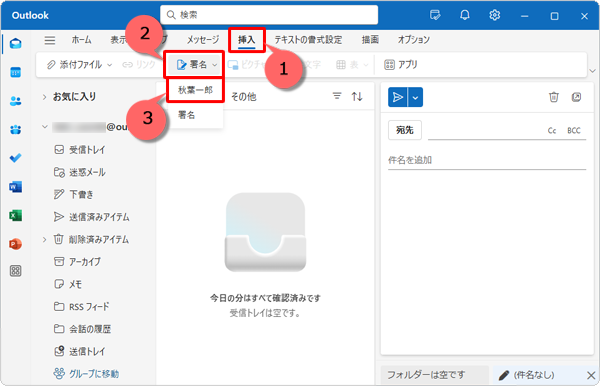
Task: Open the settings gear
Action: tap(494, 15)
